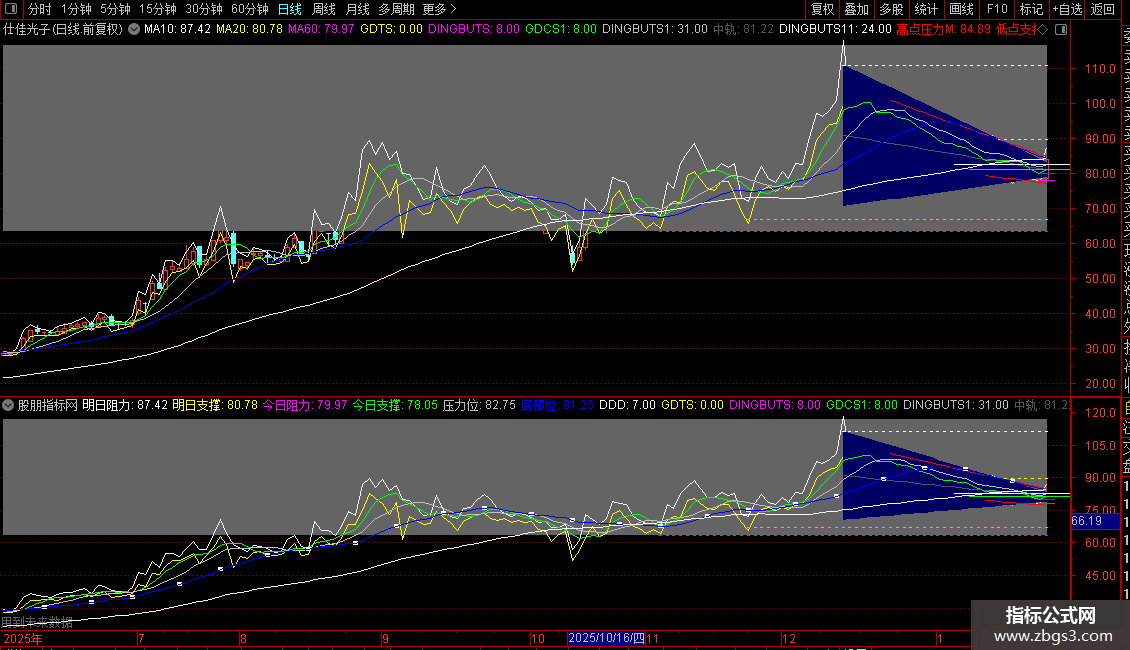
Task: Select the 1分钟 period
Action: pyautogui.click(x=76, y=9)
